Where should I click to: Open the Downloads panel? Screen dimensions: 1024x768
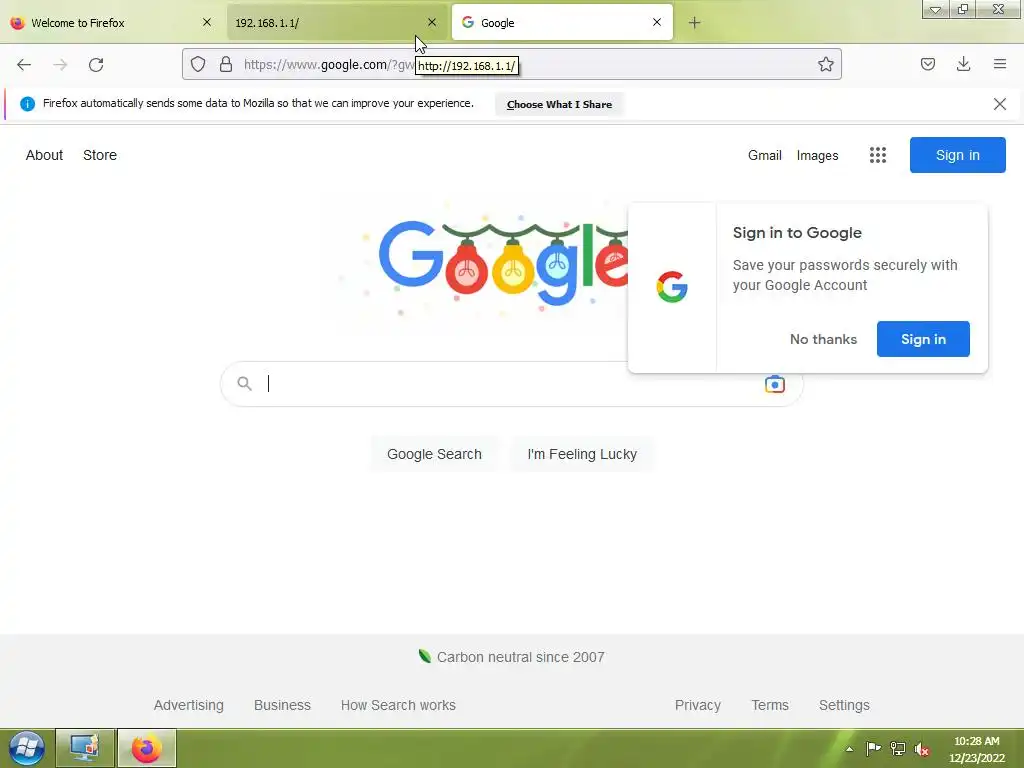[963, 64]
